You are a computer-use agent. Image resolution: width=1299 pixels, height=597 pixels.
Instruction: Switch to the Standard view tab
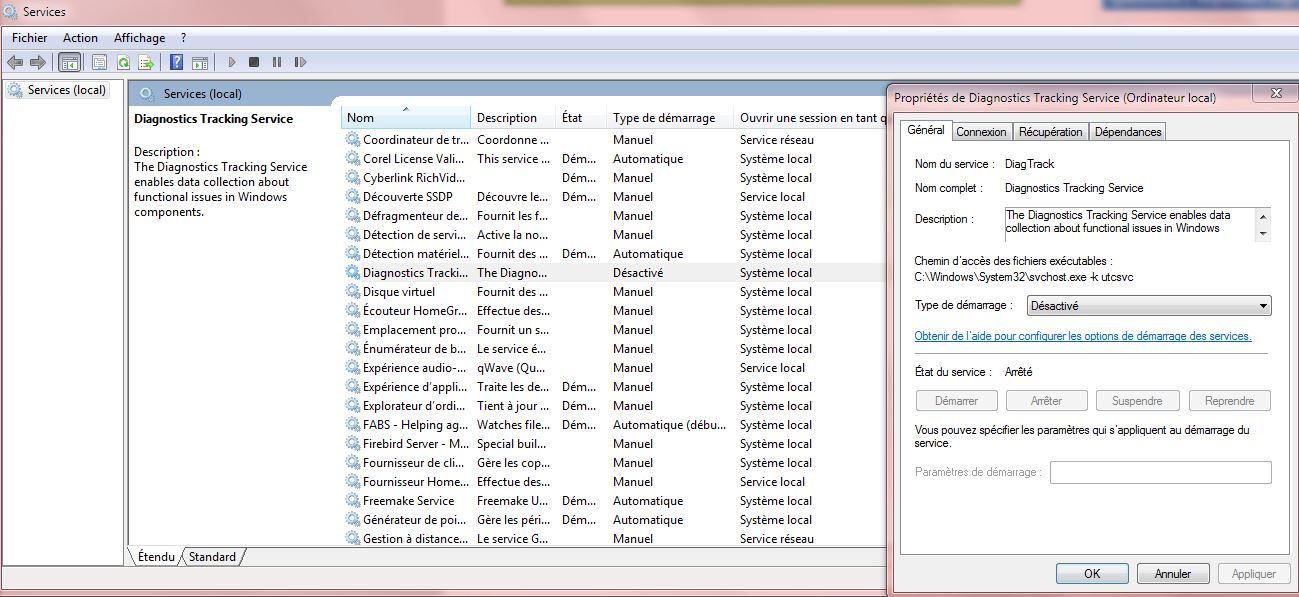click(x=213, y=557)
